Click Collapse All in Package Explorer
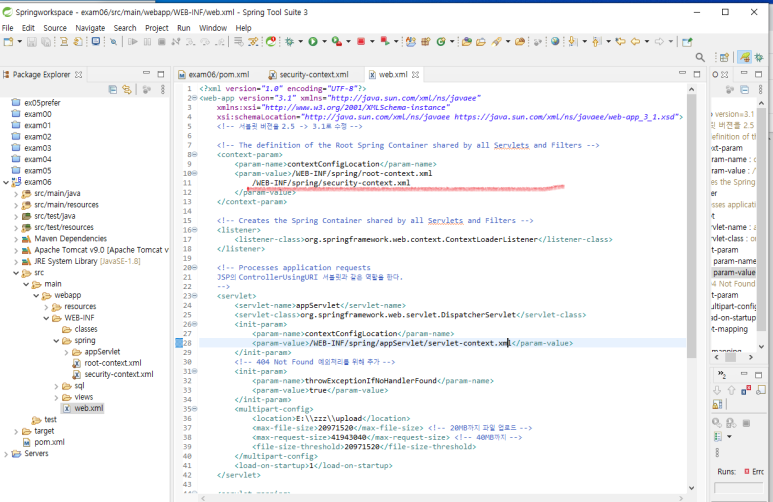 (112, 89)
